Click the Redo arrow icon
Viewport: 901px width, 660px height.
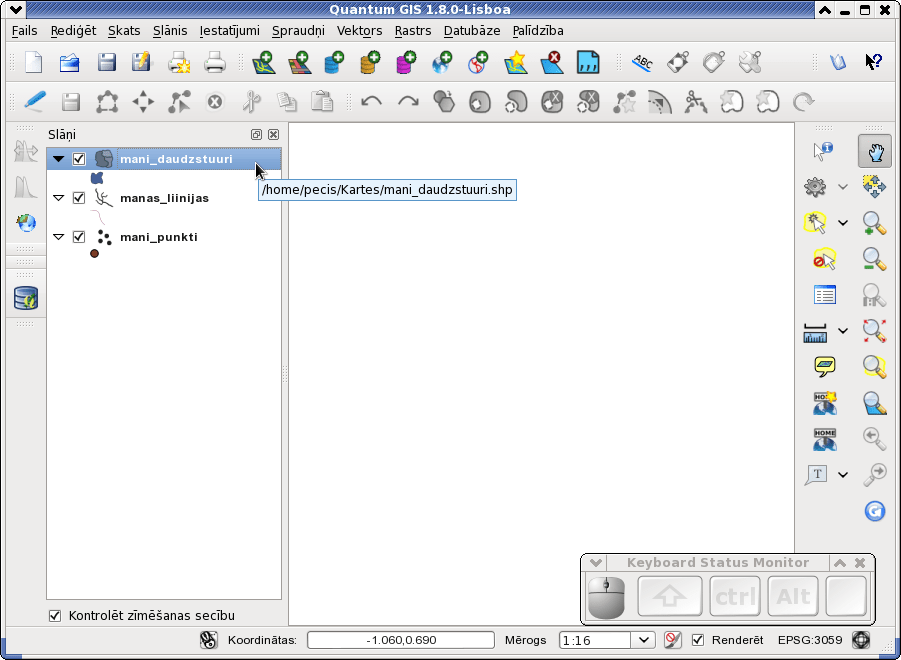[x=408, y=102]
